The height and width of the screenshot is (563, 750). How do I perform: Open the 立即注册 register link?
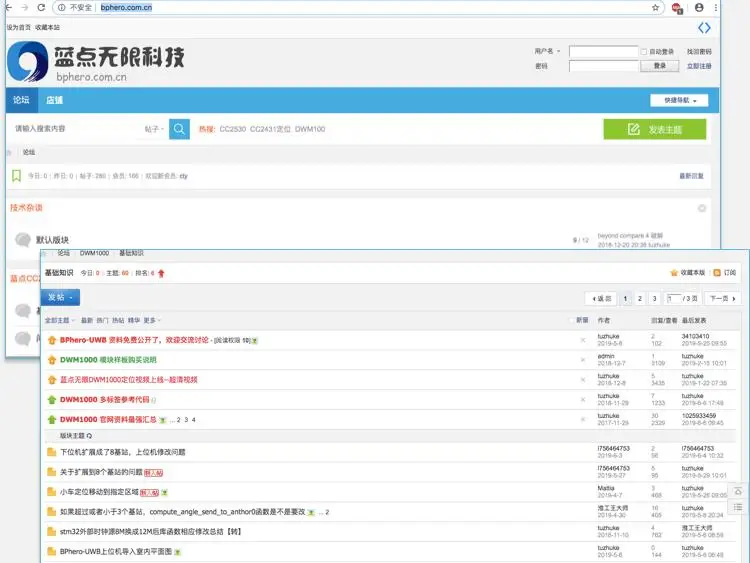699,66
